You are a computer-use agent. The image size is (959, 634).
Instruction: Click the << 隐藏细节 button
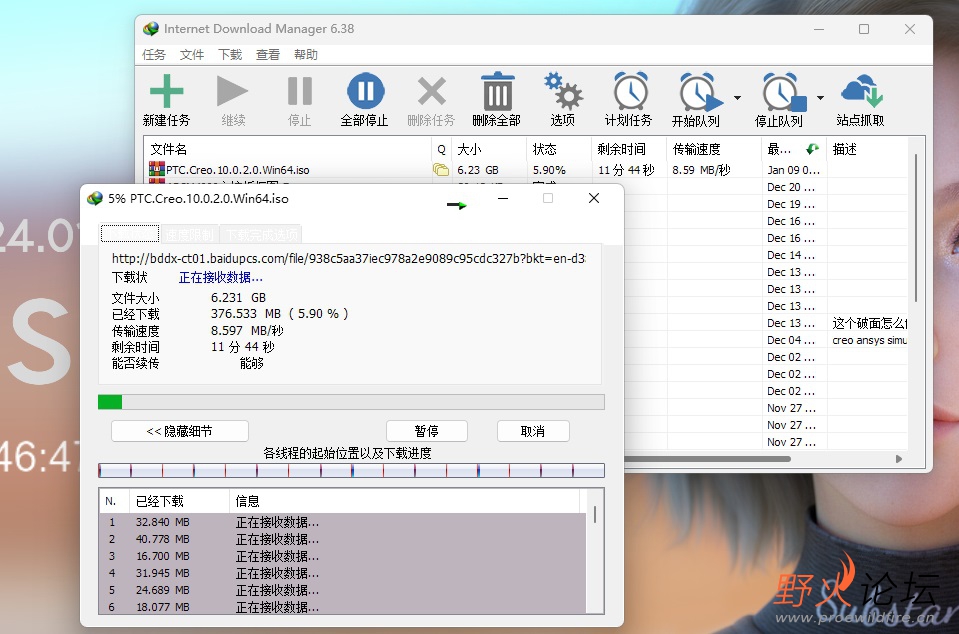point(180,431)
